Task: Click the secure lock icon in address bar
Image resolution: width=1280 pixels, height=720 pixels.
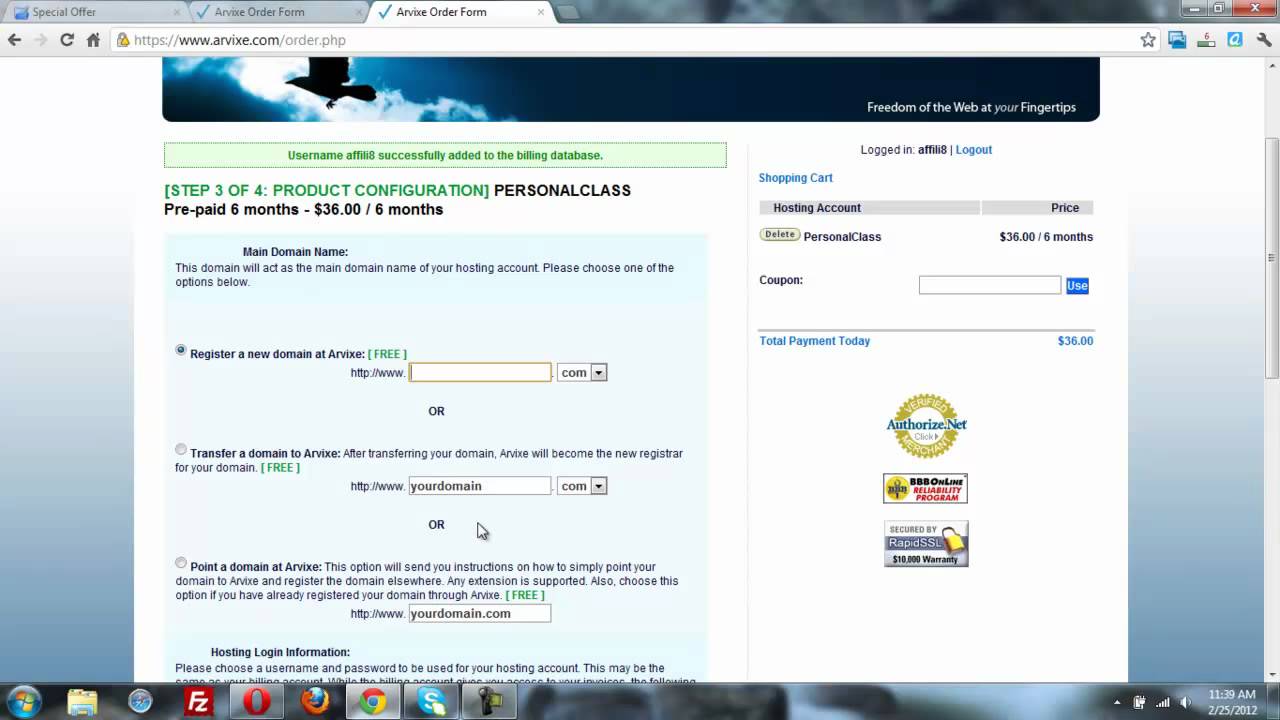Action: tap(123, 40)
